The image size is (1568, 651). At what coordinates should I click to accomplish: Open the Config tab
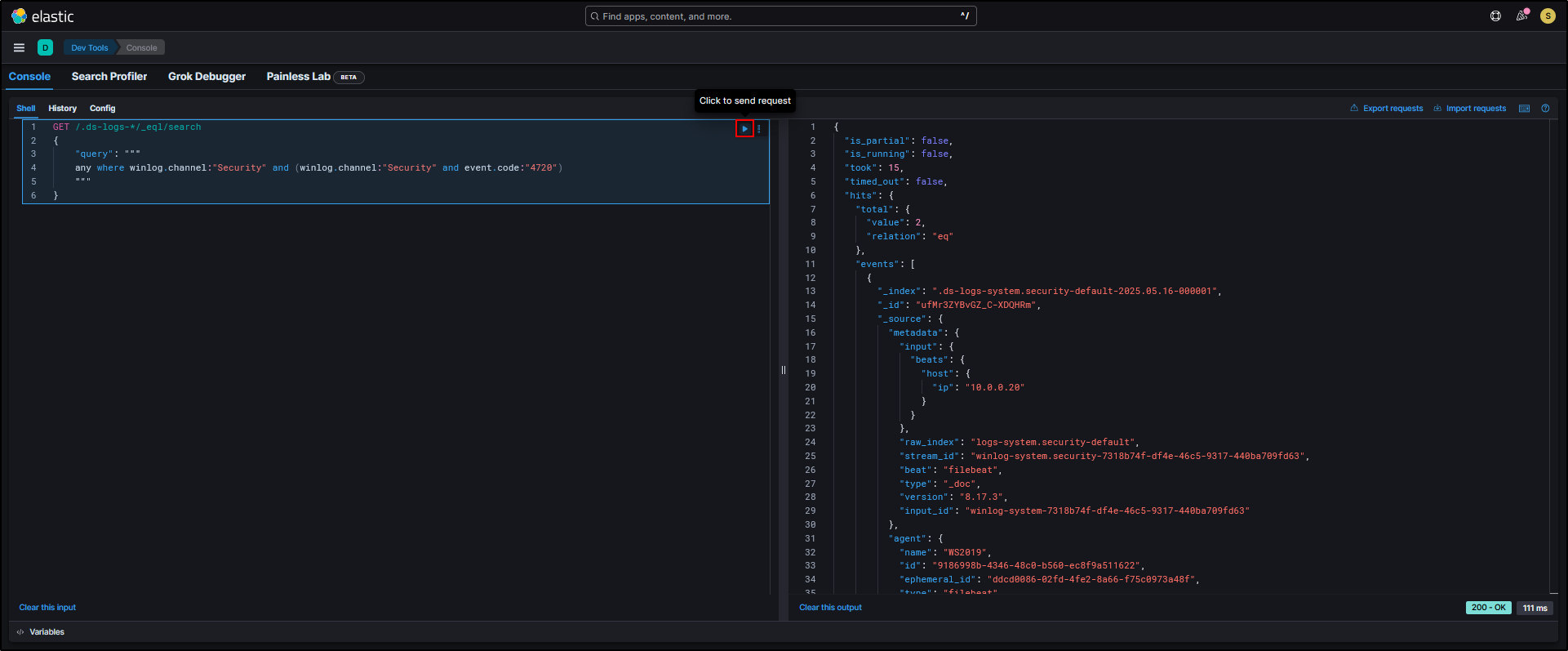point(102,109)
